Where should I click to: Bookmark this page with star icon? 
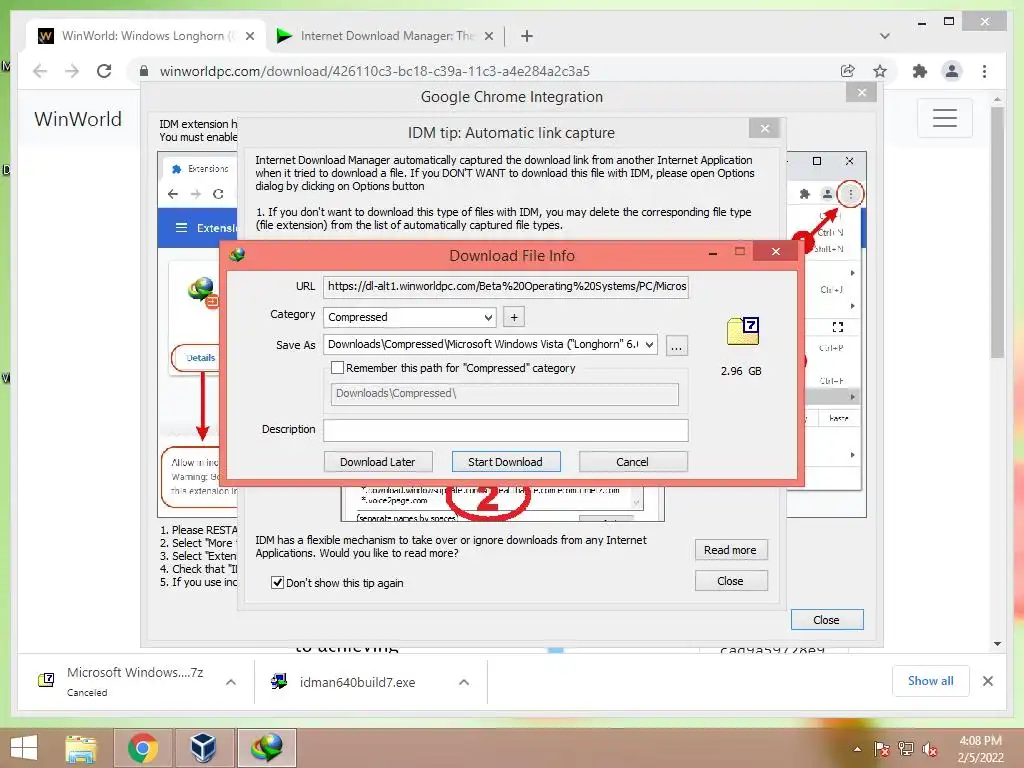[880, 71]
